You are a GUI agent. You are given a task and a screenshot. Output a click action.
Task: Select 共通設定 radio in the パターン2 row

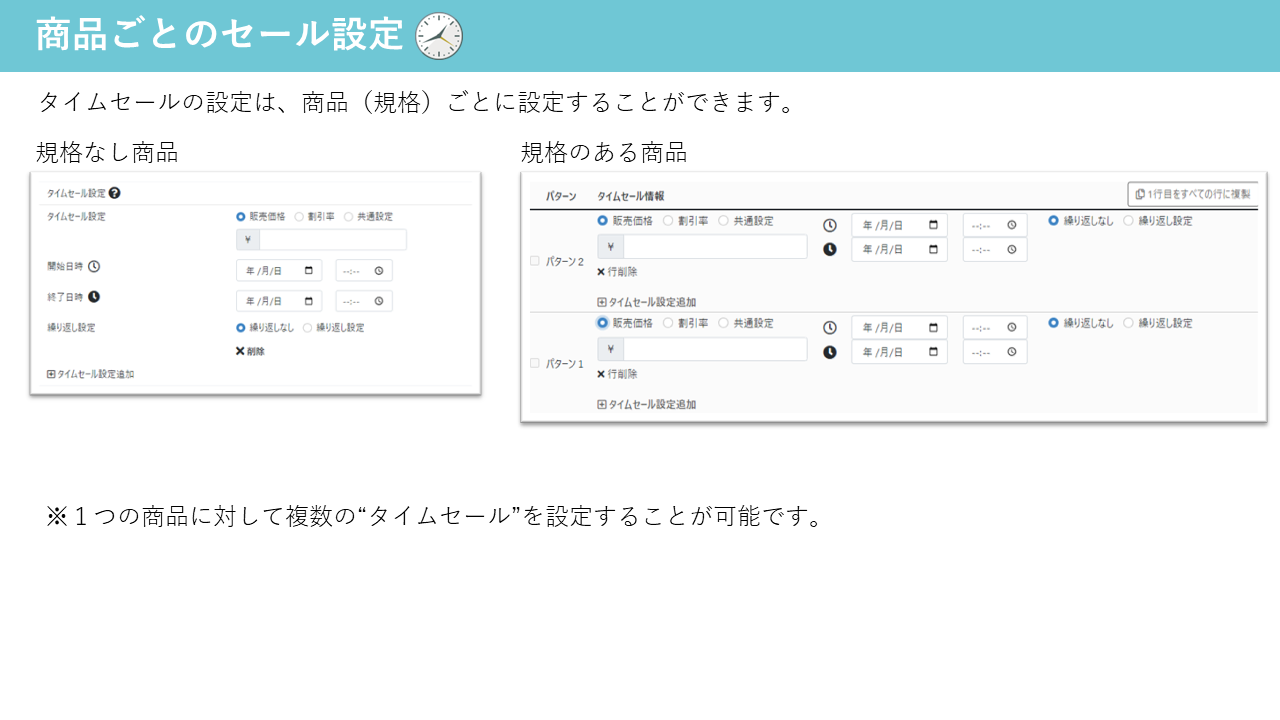723,221
